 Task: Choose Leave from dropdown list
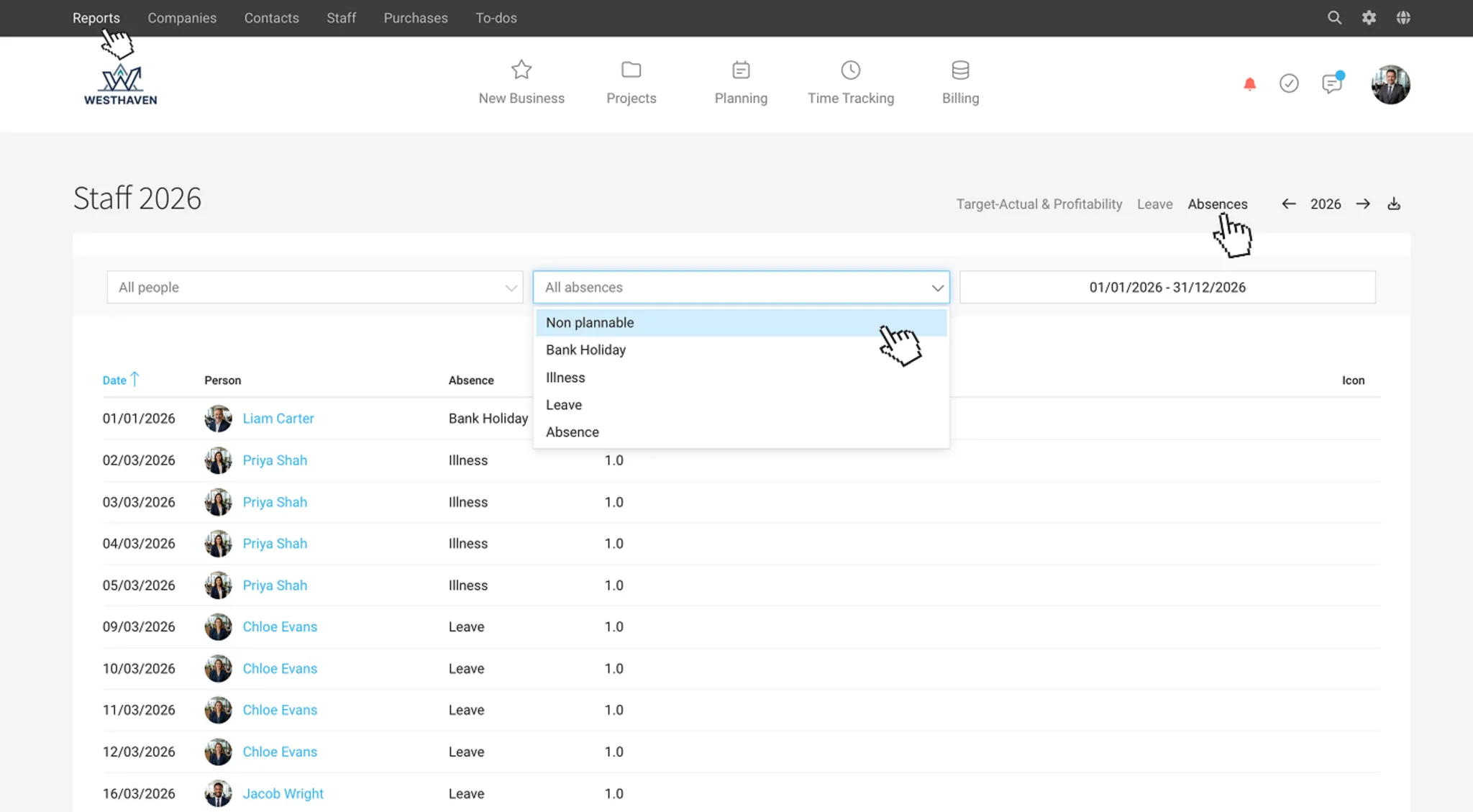point(741,405)
